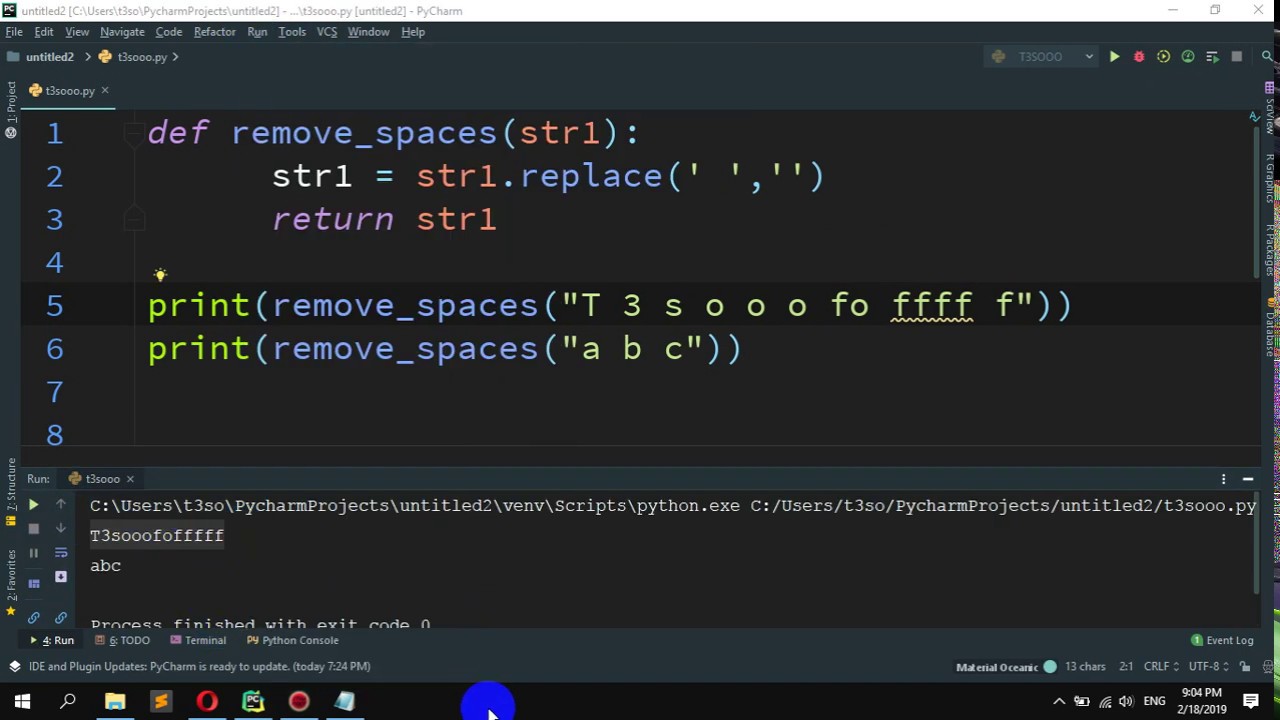Open the Run menu
The height and width of the screenshot is (720, 1280).
(257, 32)
